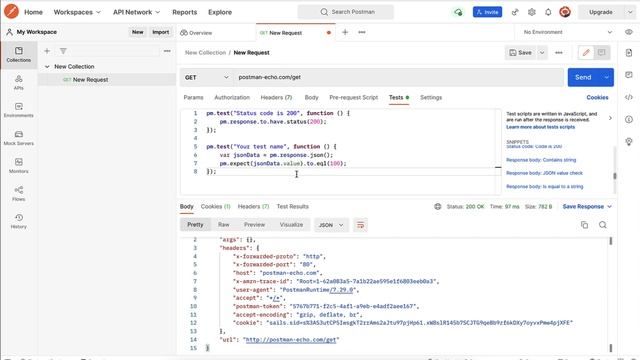640x360 pixels.
Task: Select the Preview response view
Action: coord(254,225)
